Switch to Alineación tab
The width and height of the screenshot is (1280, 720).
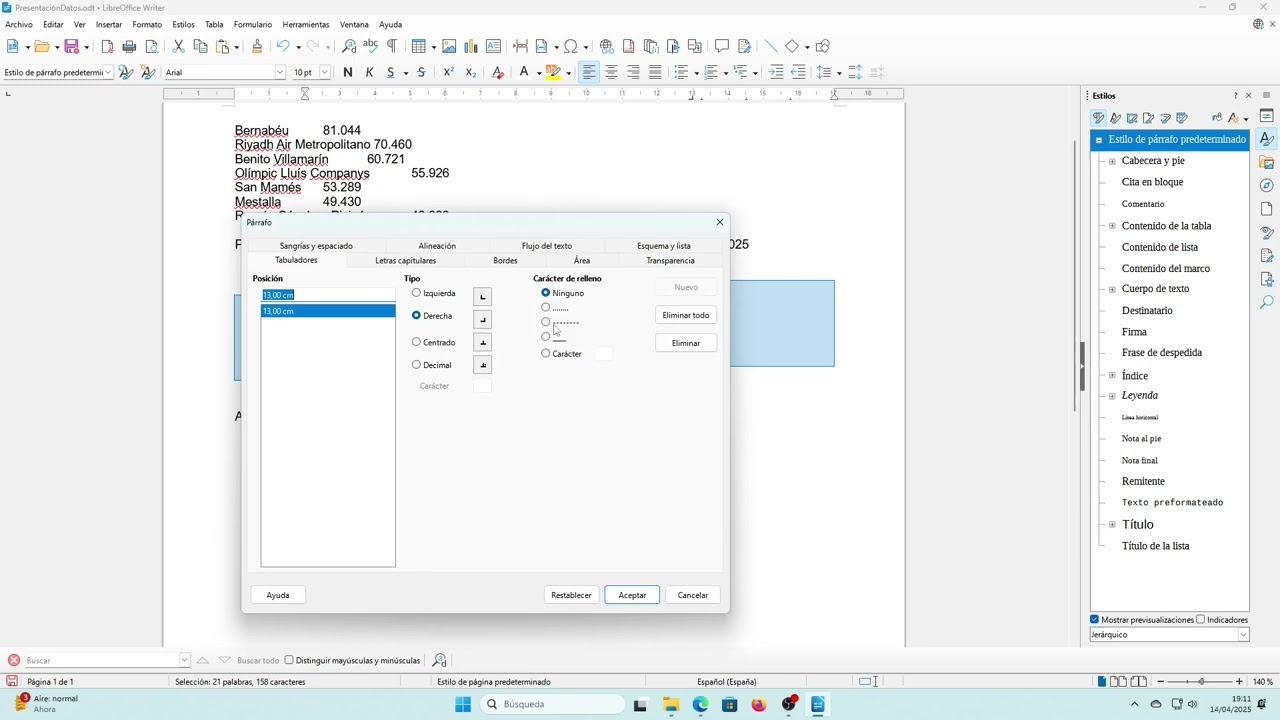click(x=437, y=245)
